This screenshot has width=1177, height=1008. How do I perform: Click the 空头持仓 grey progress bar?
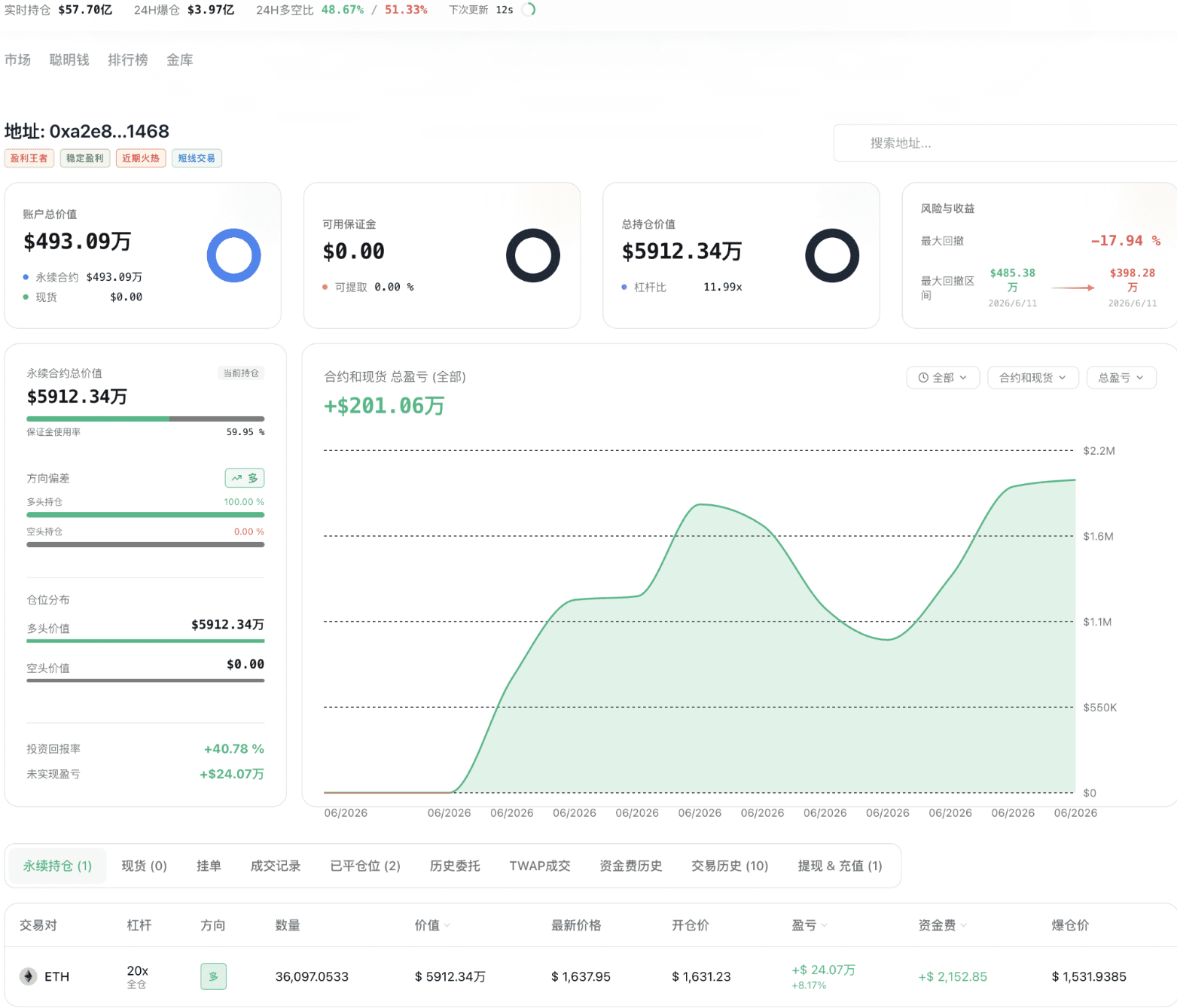(145, 544)
